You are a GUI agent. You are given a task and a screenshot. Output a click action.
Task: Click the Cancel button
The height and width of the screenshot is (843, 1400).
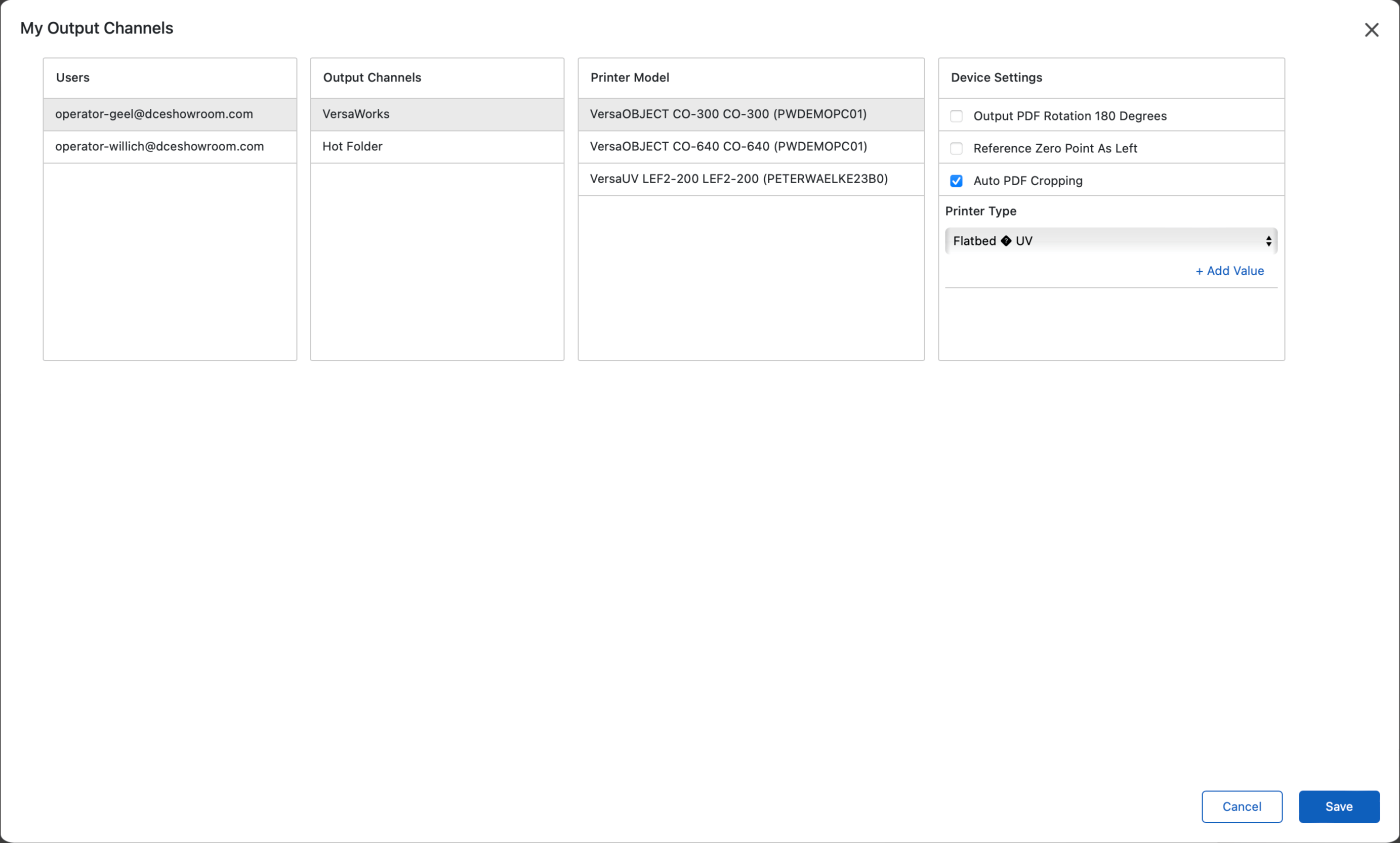click(x=1242, y=806)
